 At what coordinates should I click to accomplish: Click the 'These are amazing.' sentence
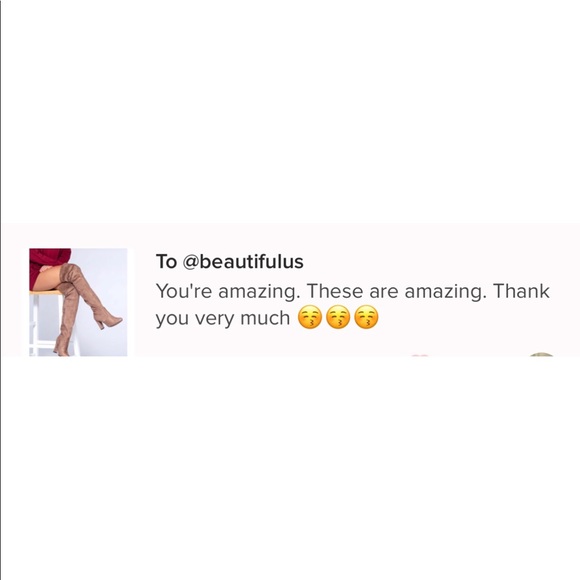tap(397, 291)
